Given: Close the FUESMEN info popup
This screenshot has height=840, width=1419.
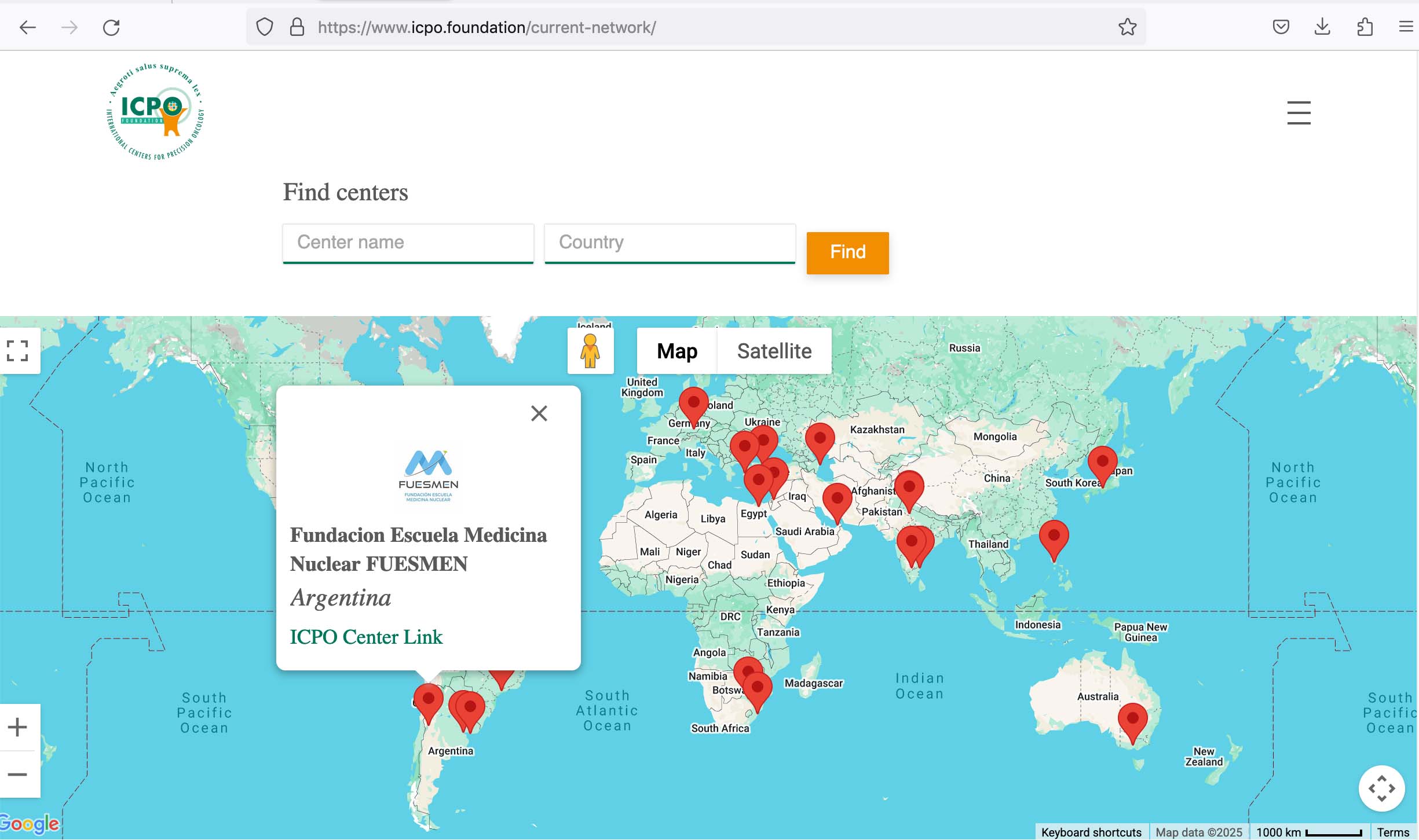Looking at the screenshot, I should (539, 413).
